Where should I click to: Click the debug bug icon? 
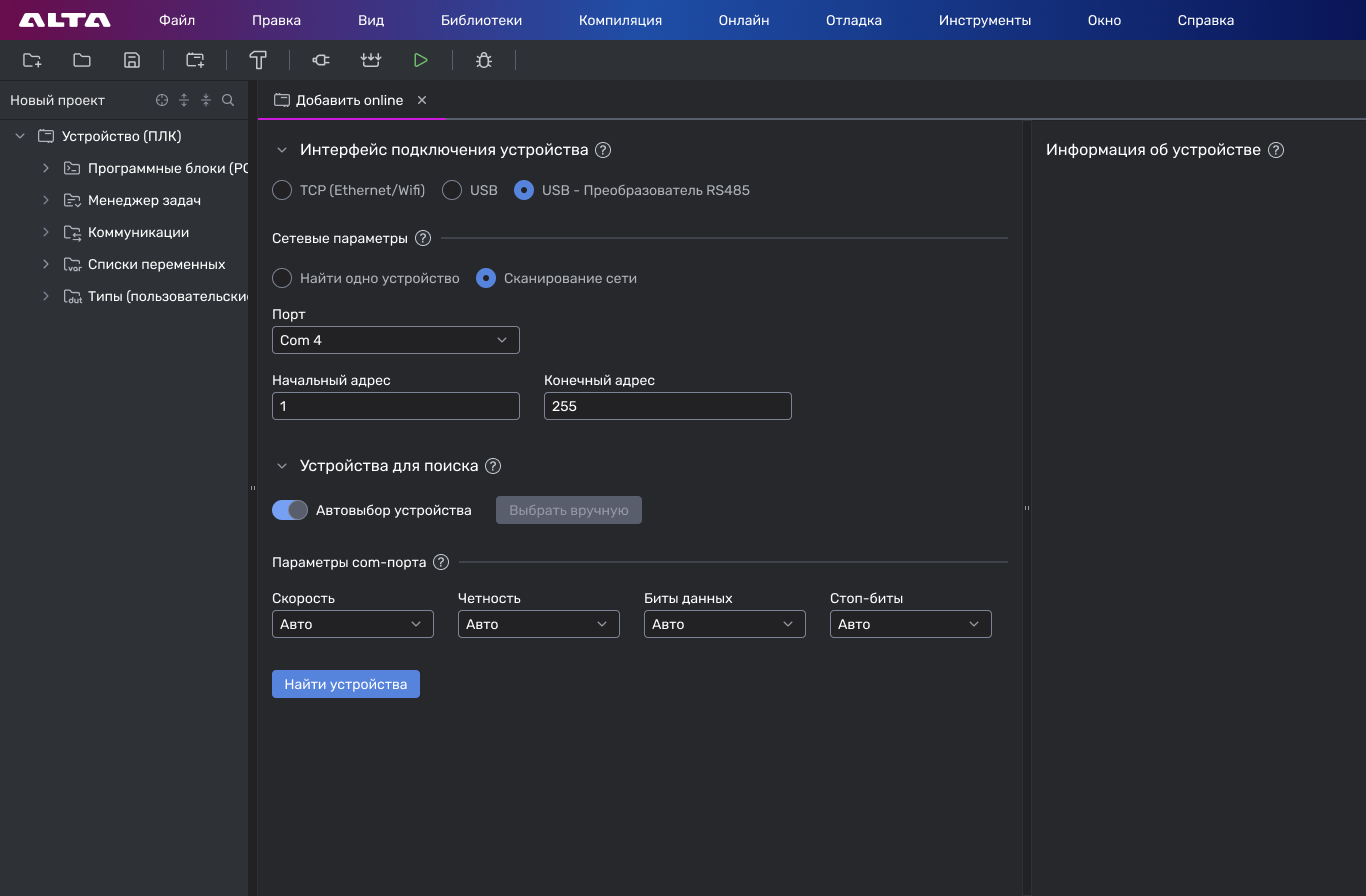(484, 60)
